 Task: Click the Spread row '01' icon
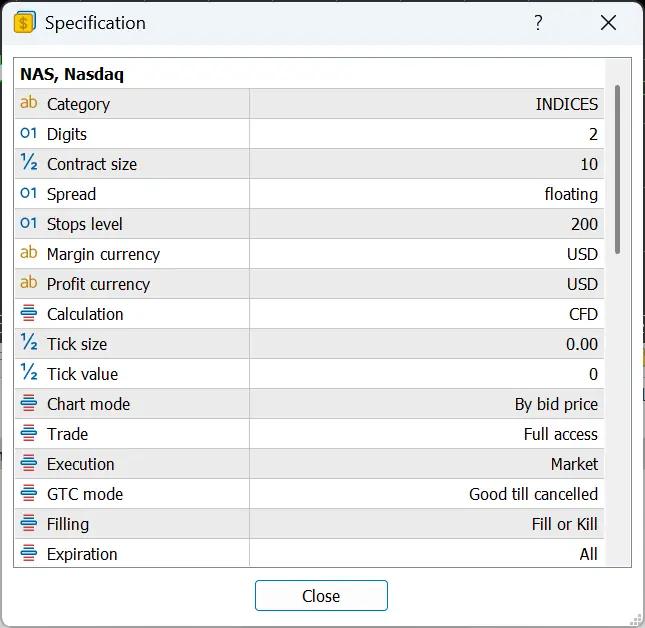point(29,193)
